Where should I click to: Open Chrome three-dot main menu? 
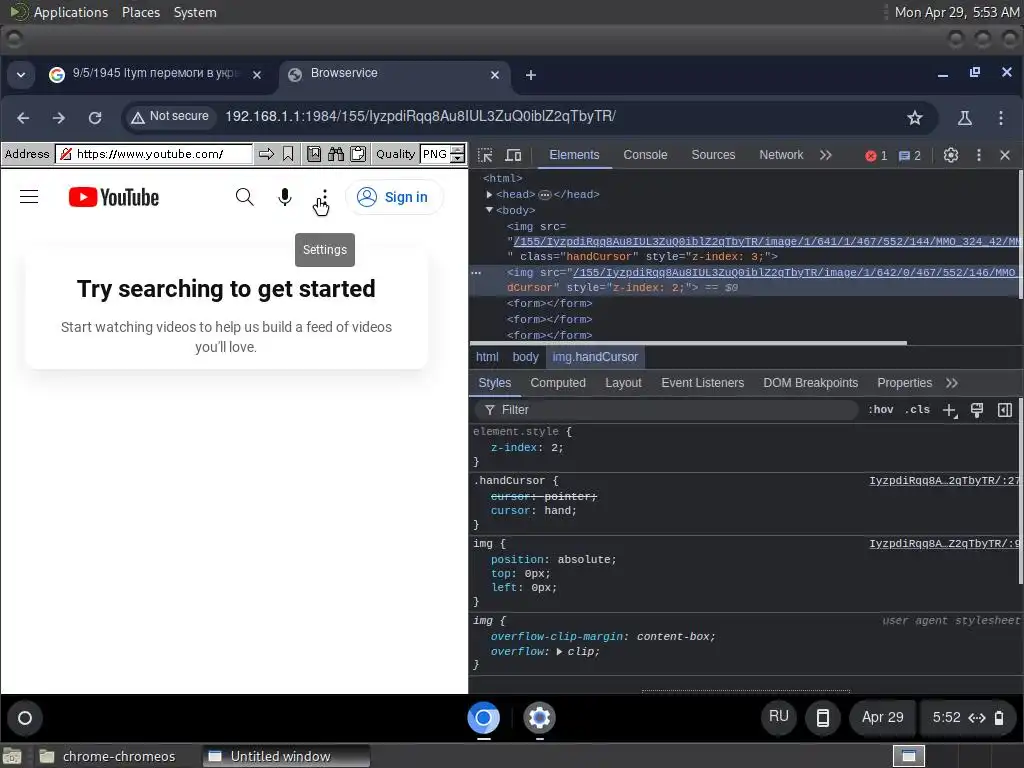pyautogui.click(x=1000, y=118)
